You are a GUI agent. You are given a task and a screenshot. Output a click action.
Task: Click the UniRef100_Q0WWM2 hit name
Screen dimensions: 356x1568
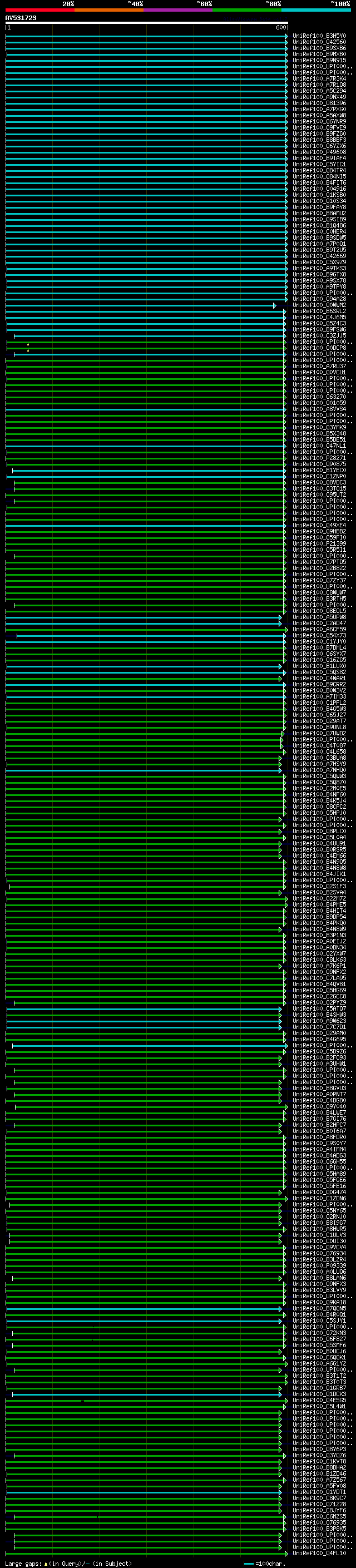pyautogui.click(x=319, y=305)
